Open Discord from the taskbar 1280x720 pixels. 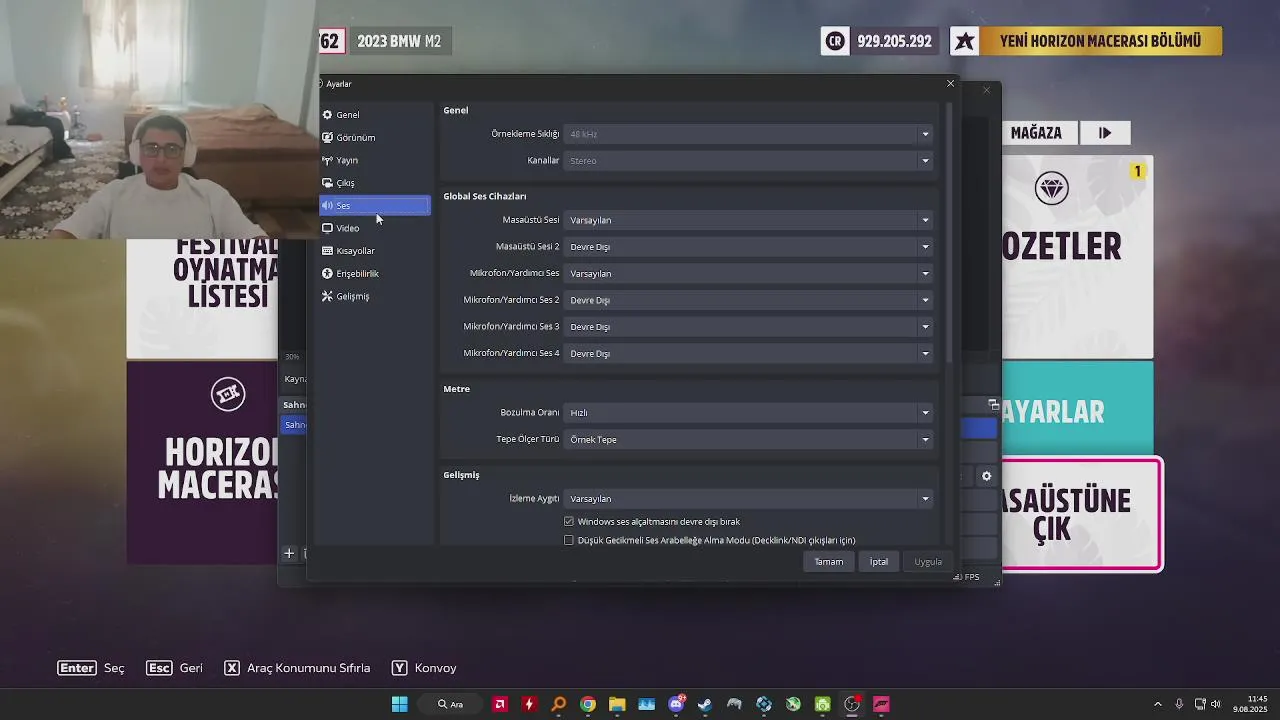click(676, 704)
